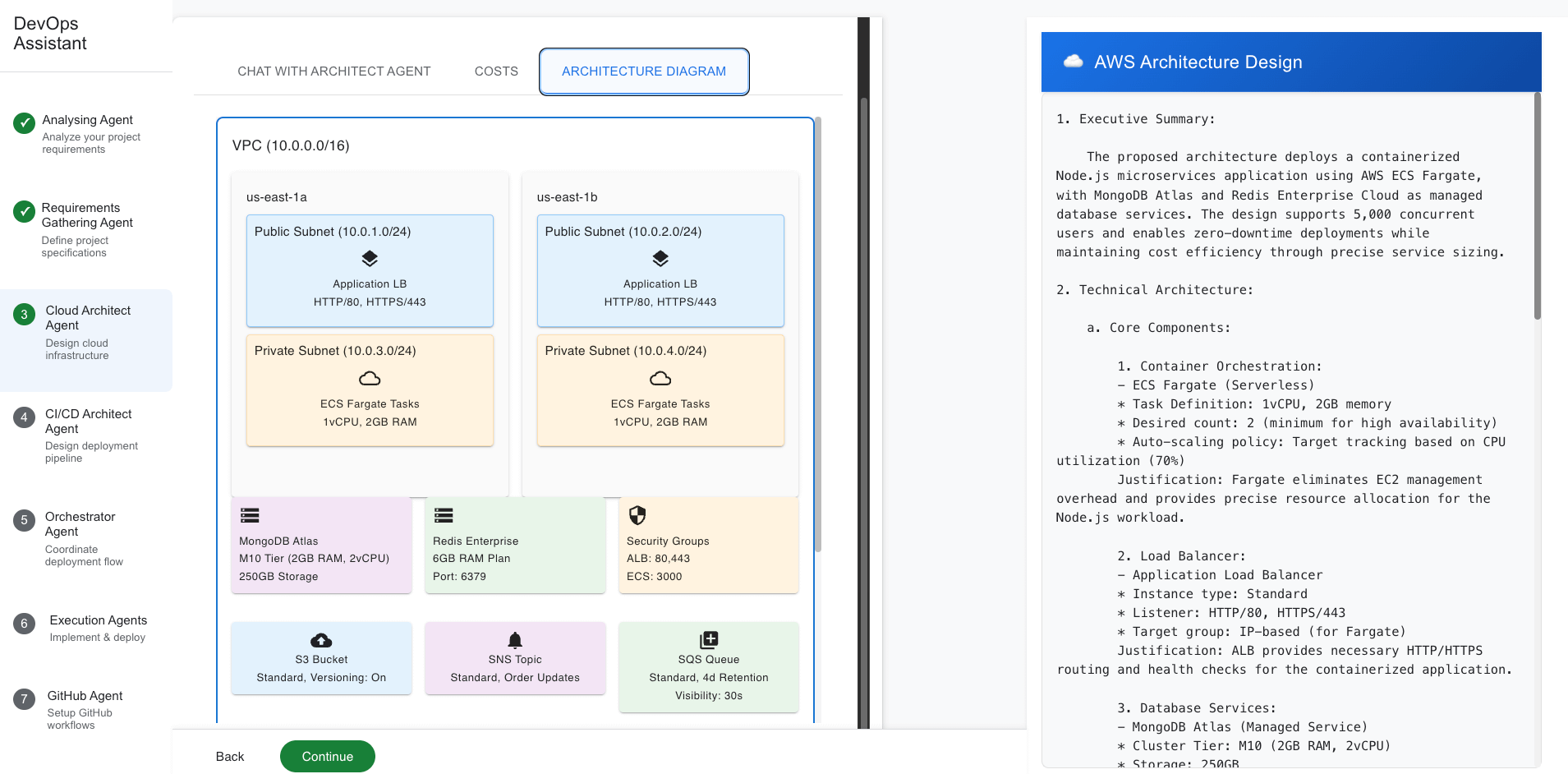
Task: Select step 7 GitHub Agent circle
Action: 24,699
